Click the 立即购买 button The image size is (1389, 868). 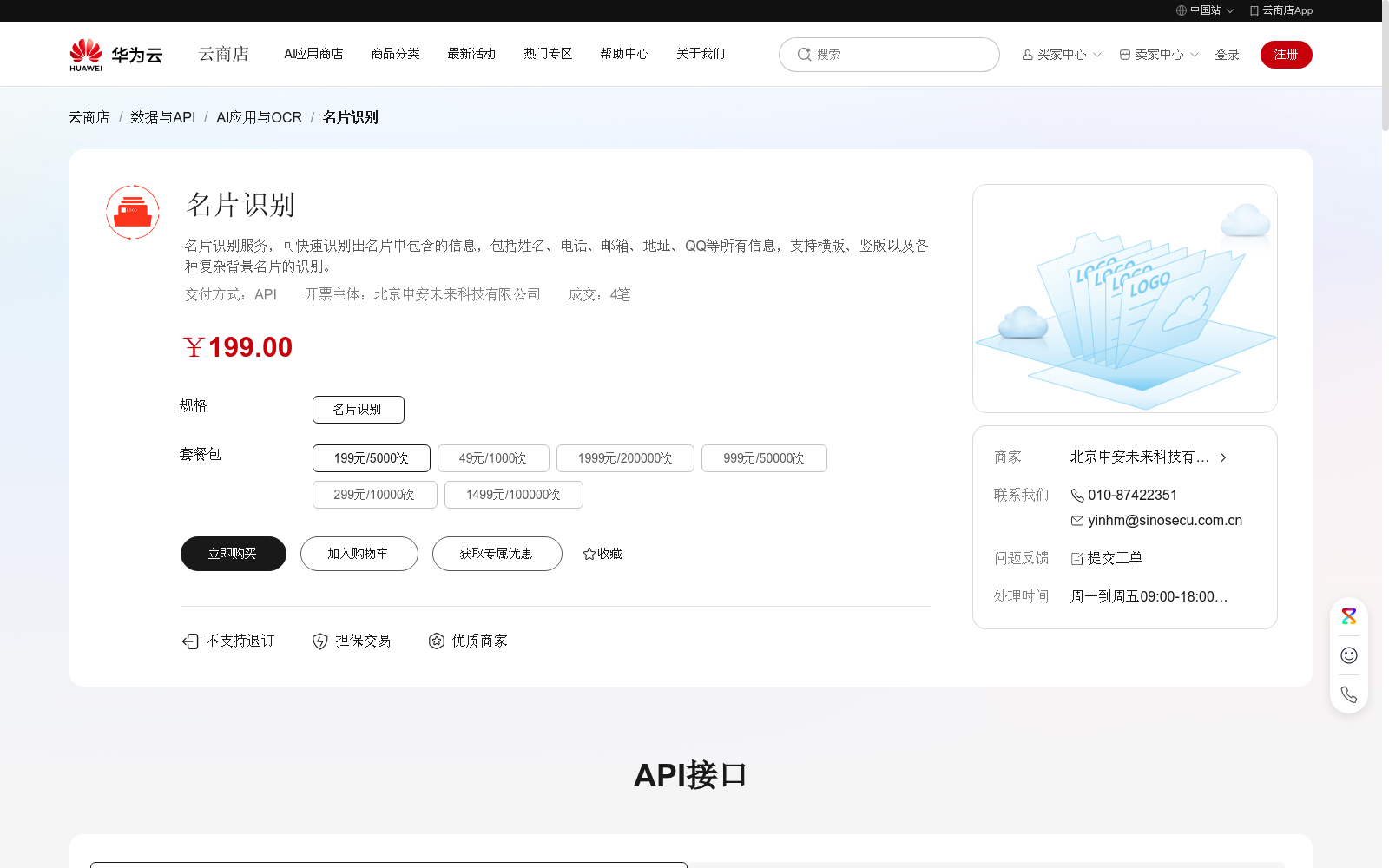(234, 554)
